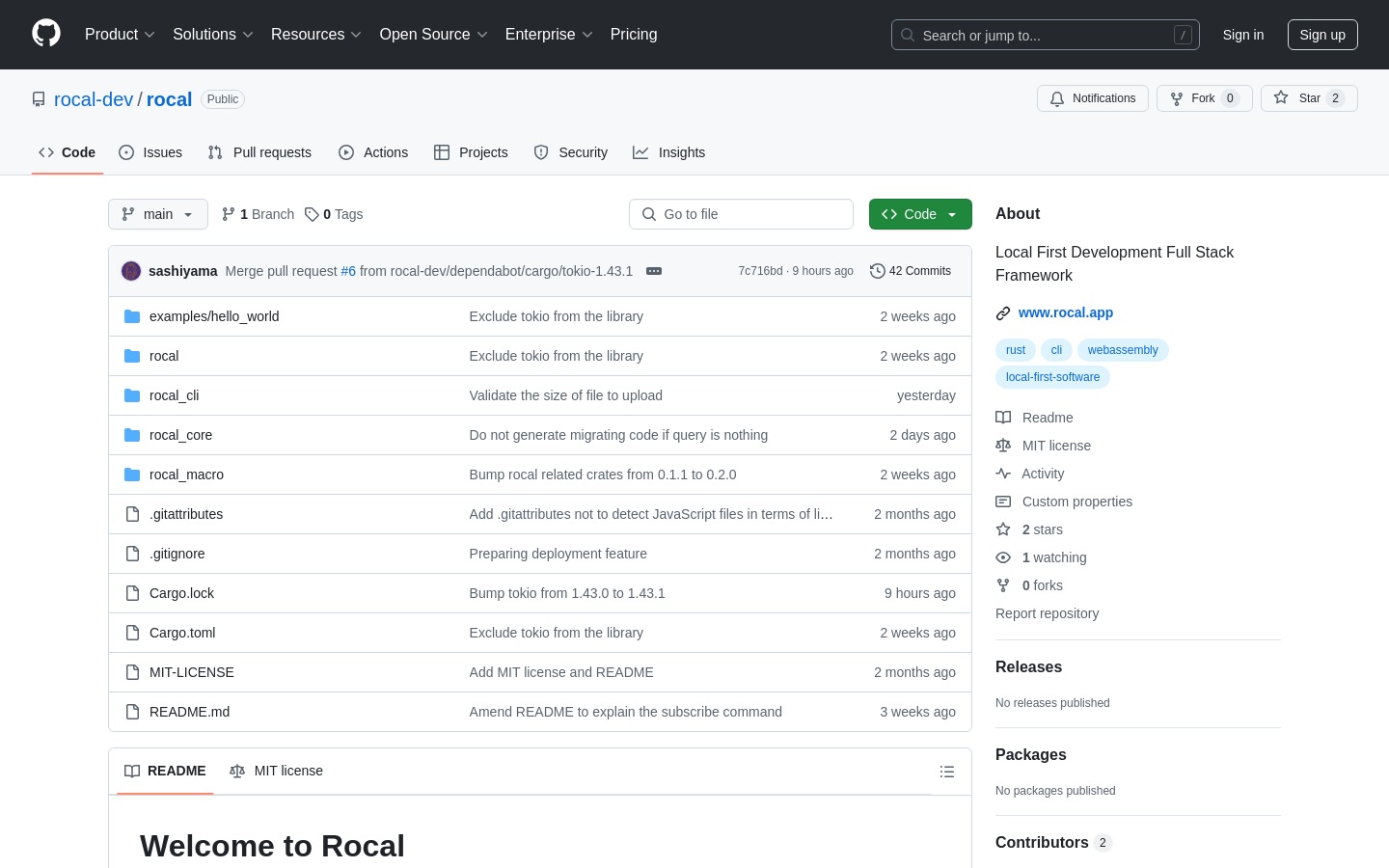Switch to the Actions tab
Image resolution: width=1389 pixels, height=868 pixels.
point(373,152)
